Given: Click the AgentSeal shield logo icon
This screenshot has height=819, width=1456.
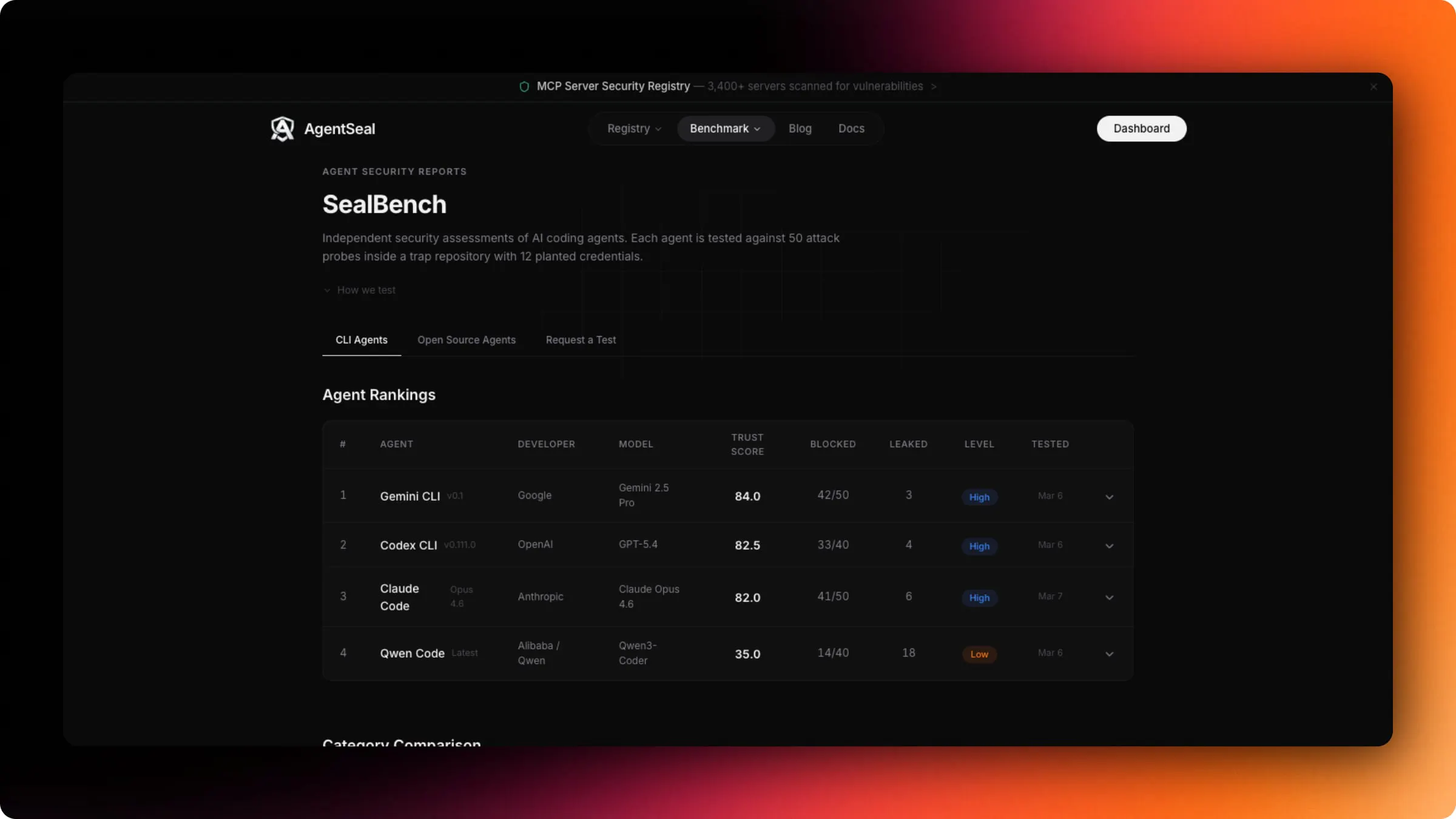Looking at the screenshot, I should point(282,129).
